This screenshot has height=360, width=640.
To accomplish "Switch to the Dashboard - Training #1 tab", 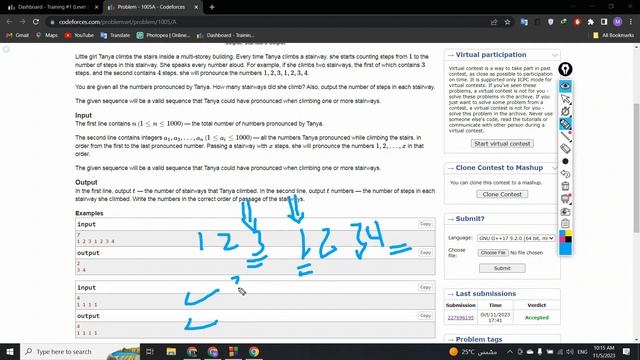I will tap(52, 7).
